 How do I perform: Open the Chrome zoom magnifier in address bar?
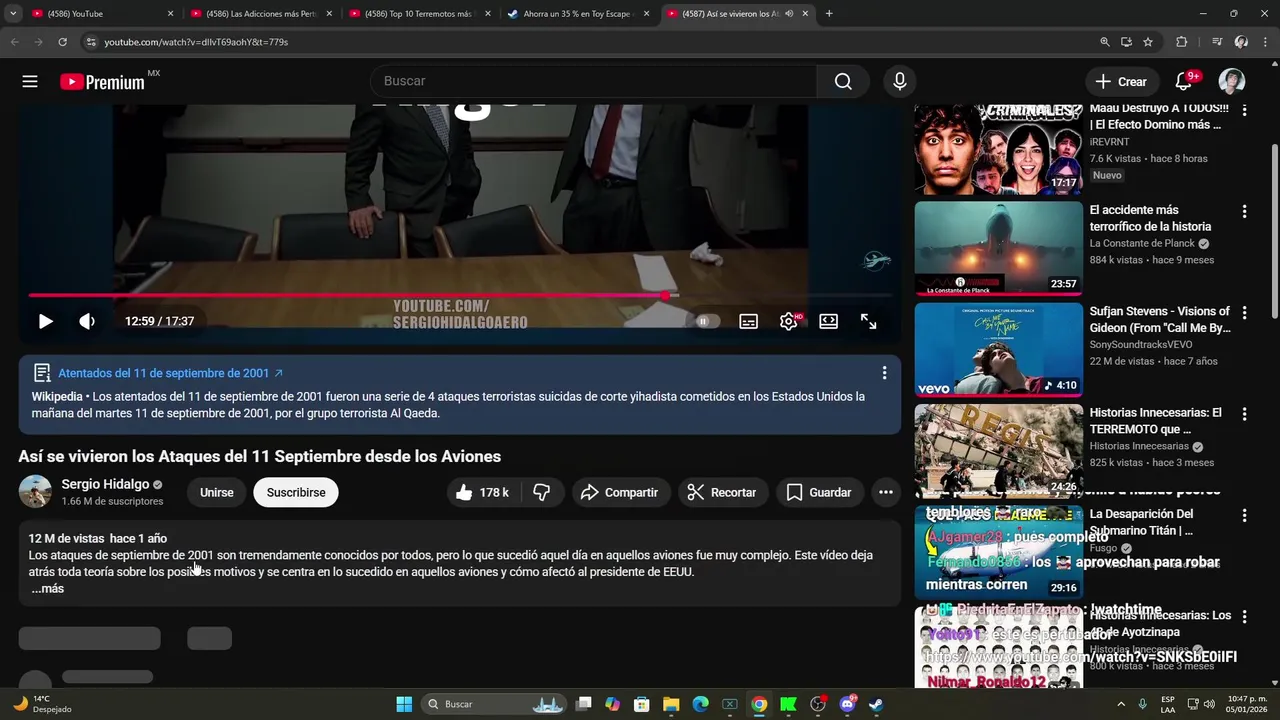click(1105, 42)
